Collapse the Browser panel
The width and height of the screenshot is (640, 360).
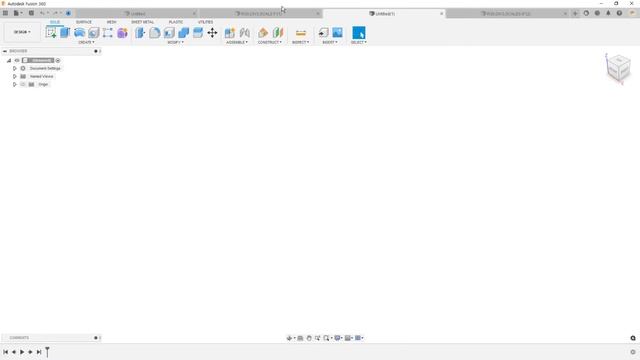pyautogui.click(x=5, y=51)
